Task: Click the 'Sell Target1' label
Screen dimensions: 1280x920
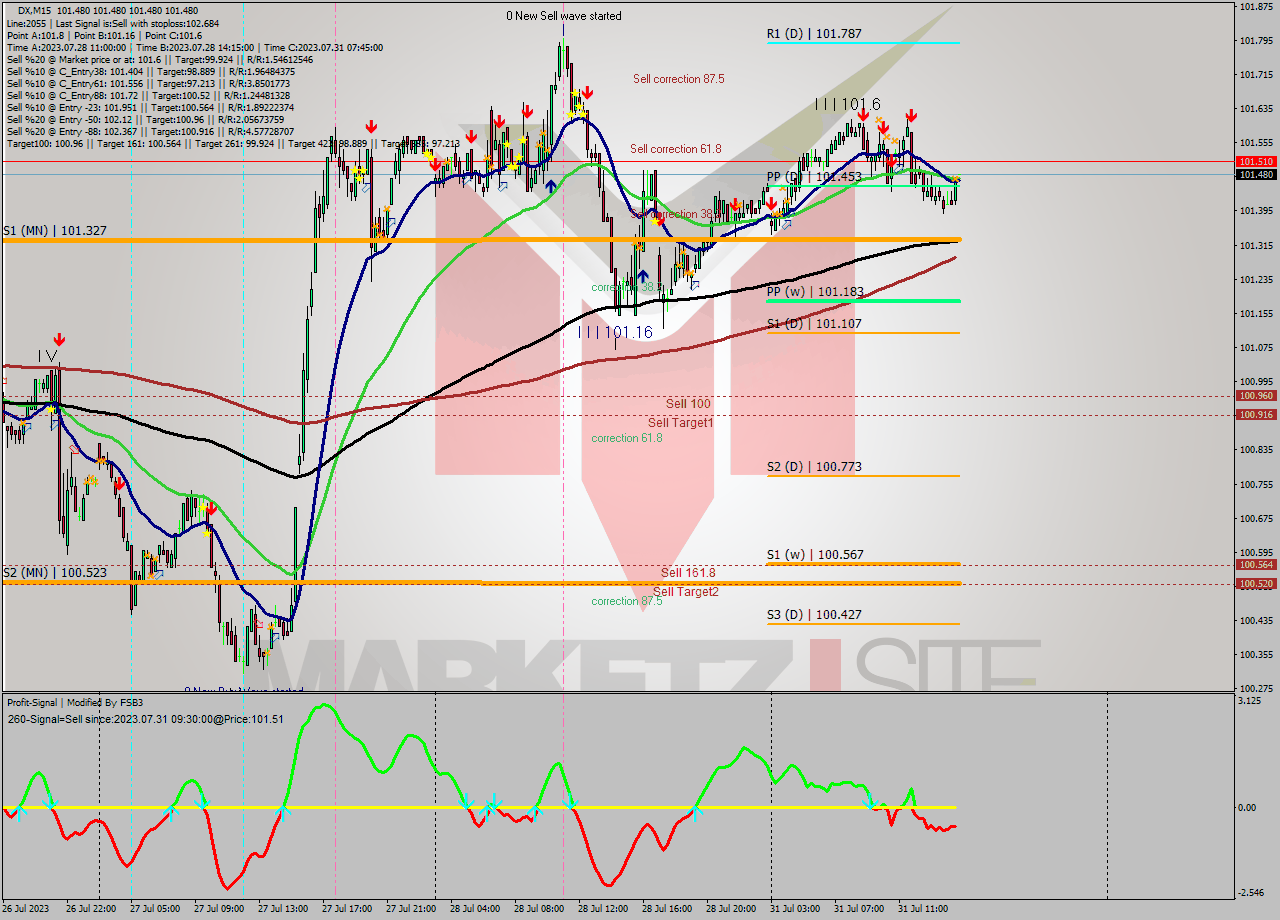Action: coord(681,423)
